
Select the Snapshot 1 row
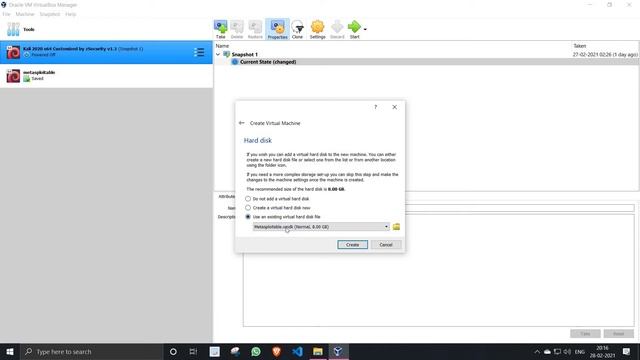[426, 54]
